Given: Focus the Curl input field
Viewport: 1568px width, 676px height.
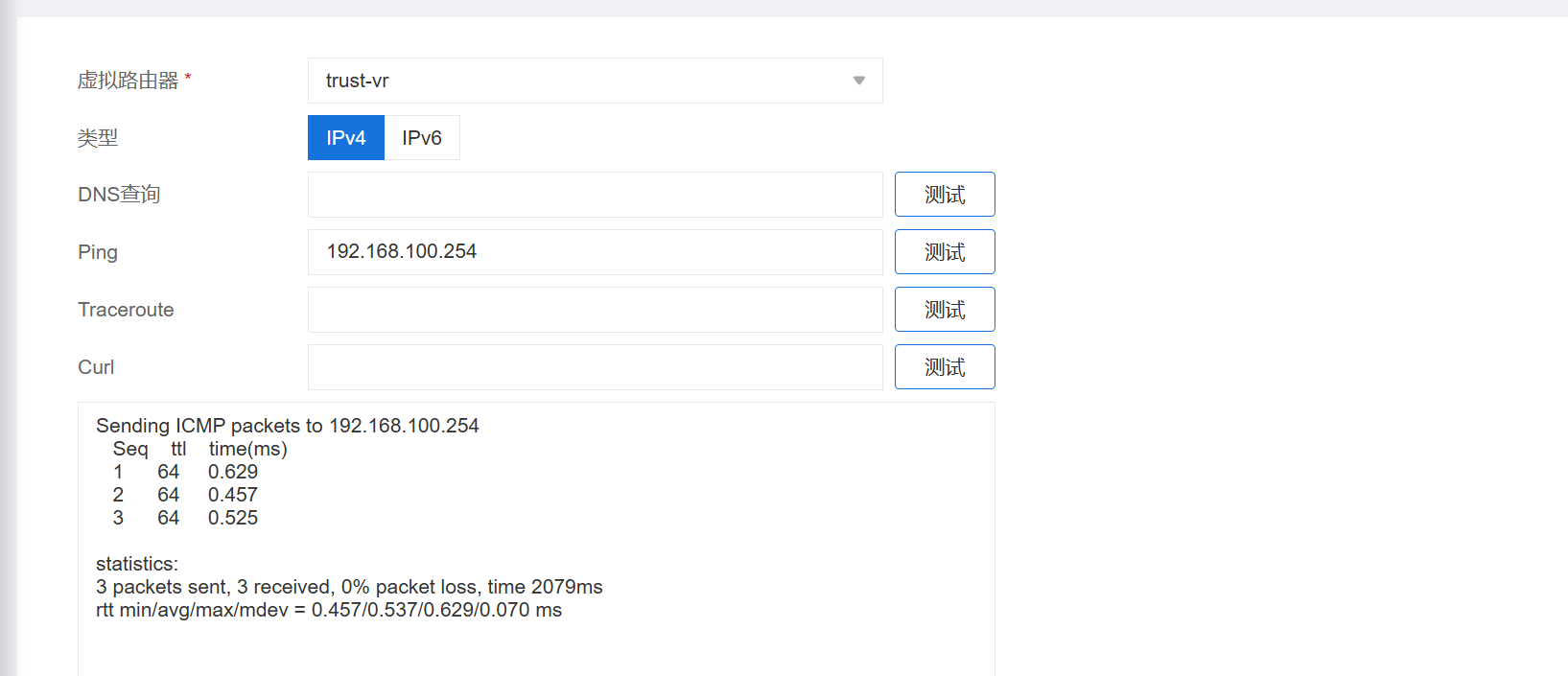Looking at the screenshot, I should [x=595, y=367].
